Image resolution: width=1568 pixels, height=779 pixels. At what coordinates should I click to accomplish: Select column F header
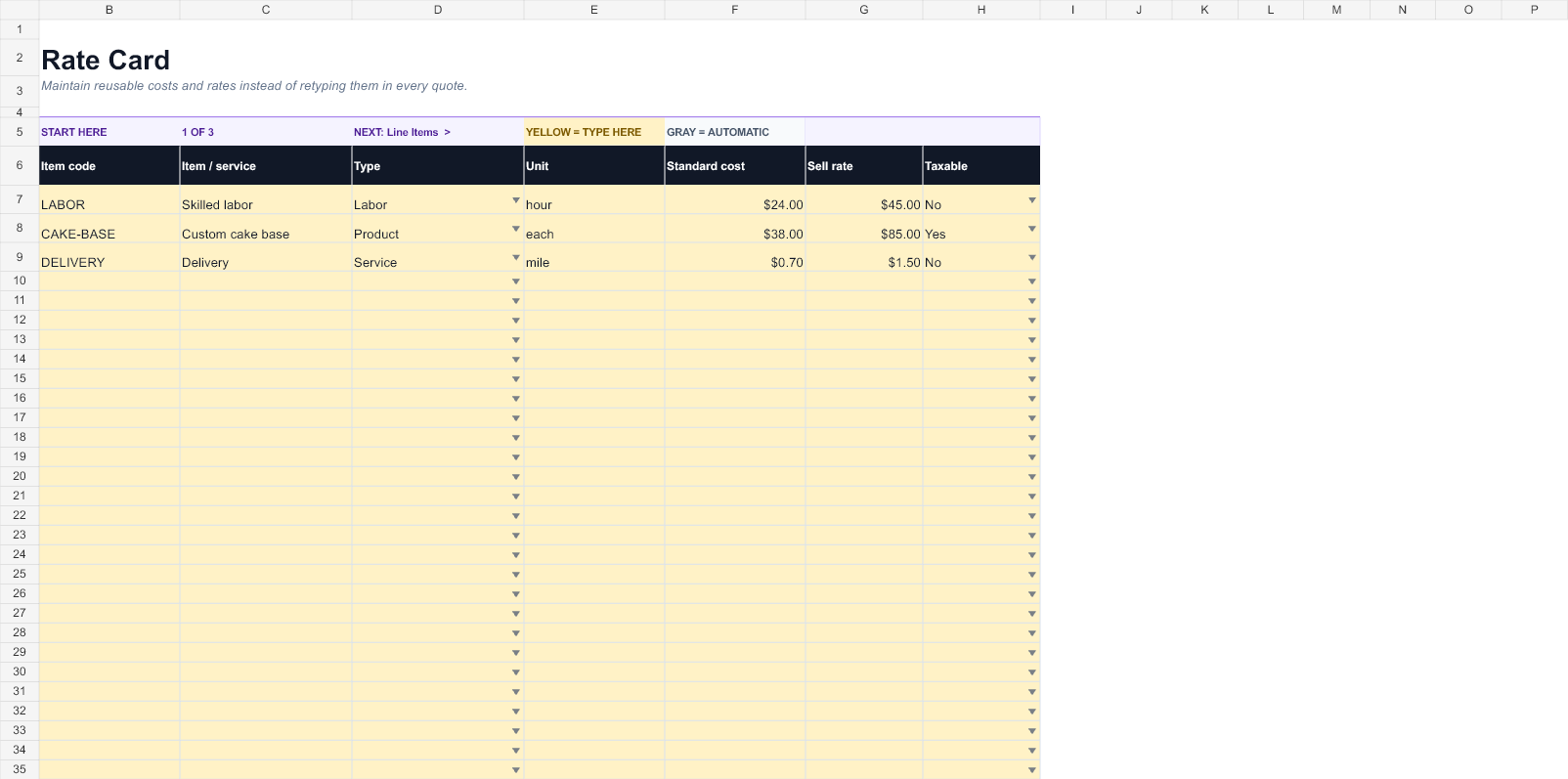pos(735,10)
